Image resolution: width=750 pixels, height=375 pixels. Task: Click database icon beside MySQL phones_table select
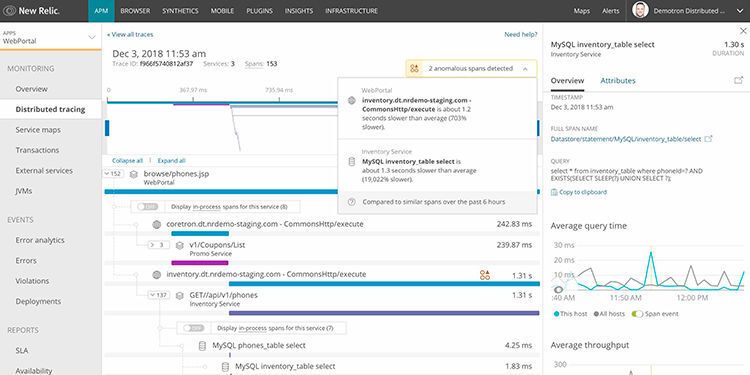[202, 345]
